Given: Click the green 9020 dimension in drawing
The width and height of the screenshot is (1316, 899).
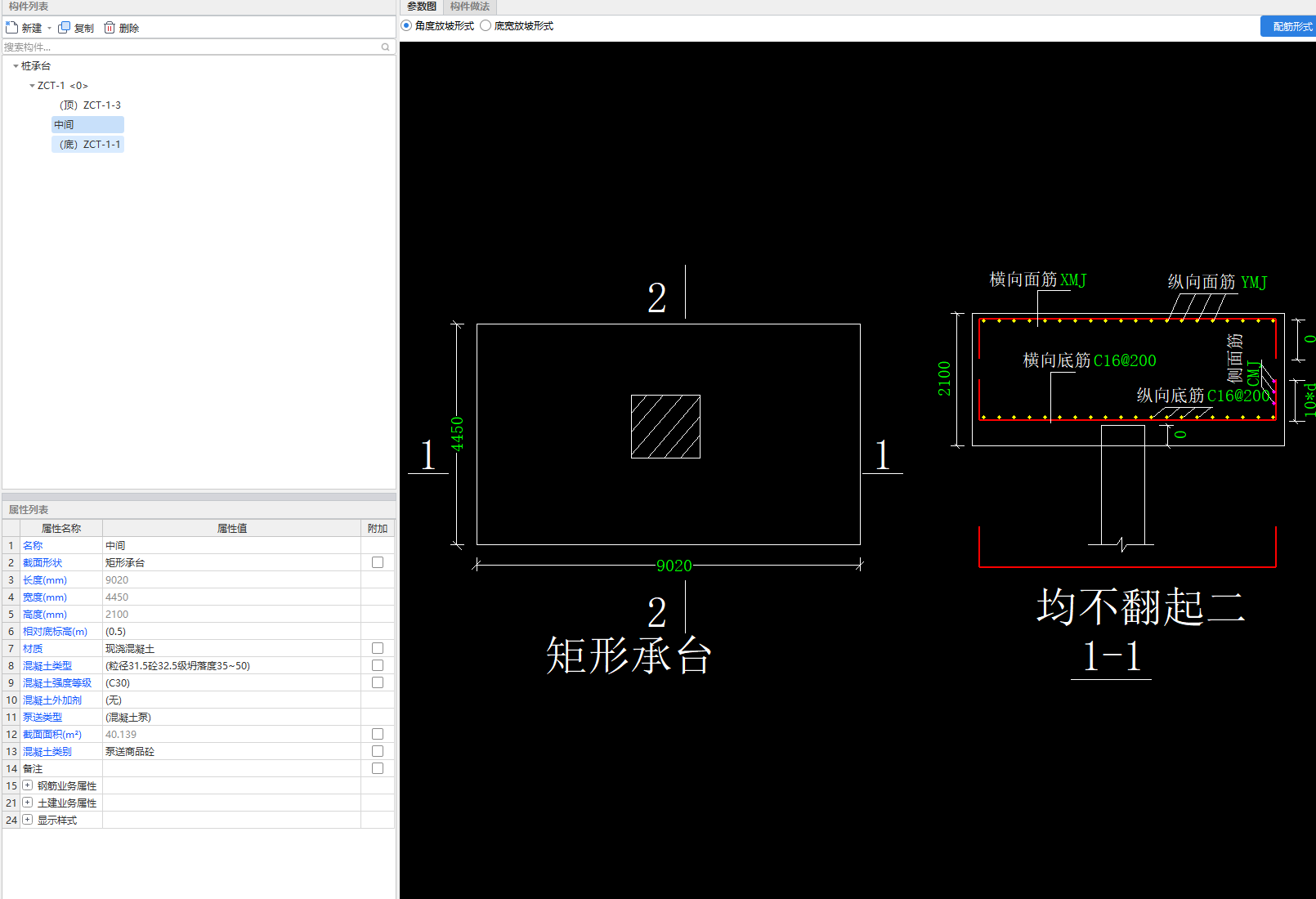Looking at the screenshot, I should pos(674,566).
